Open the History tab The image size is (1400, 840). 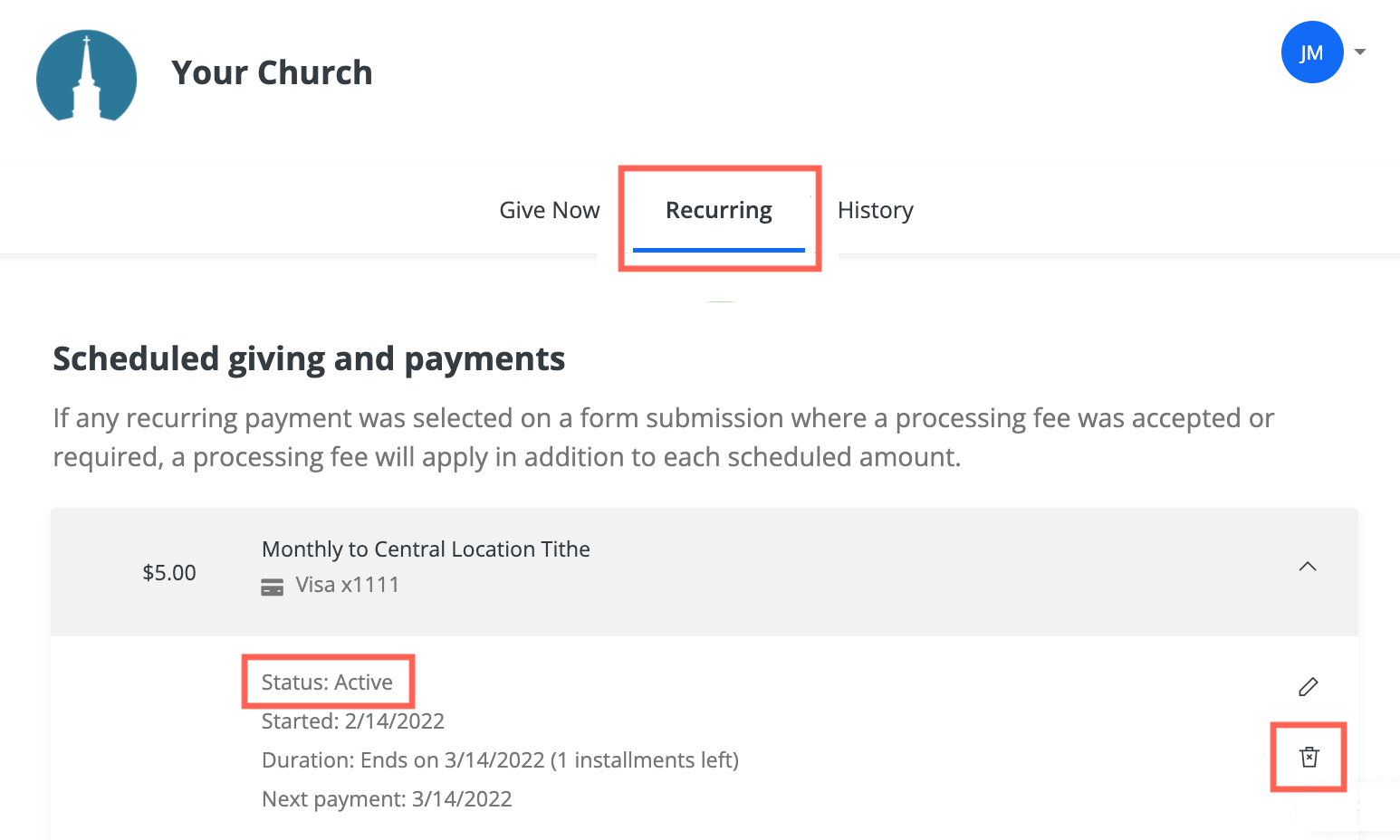pyautogui.click(x=876, y=210)
